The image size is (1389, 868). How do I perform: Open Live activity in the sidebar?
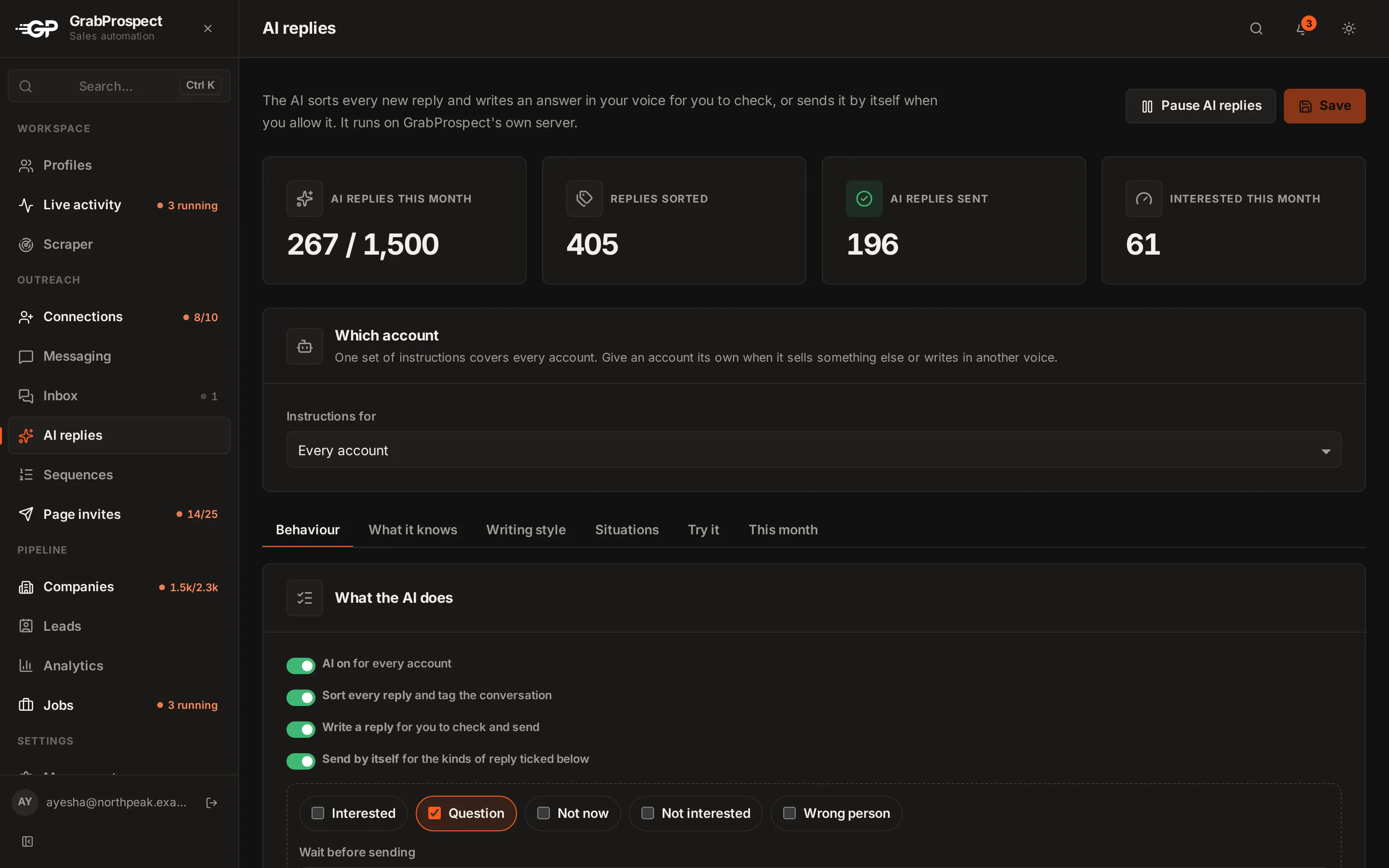point(119,205)
